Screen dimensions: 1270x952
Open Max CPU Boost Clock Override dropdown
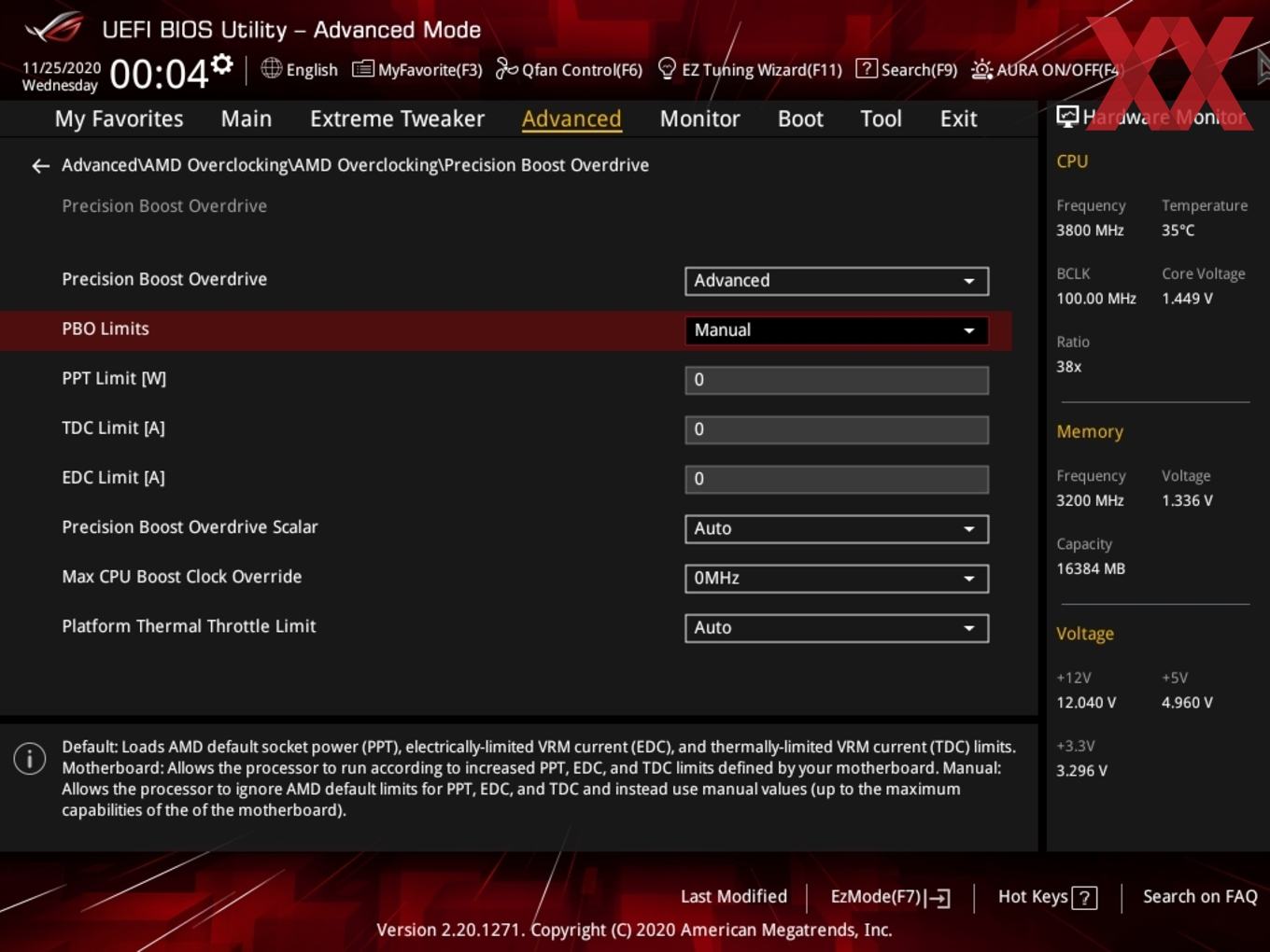(837, 579)
